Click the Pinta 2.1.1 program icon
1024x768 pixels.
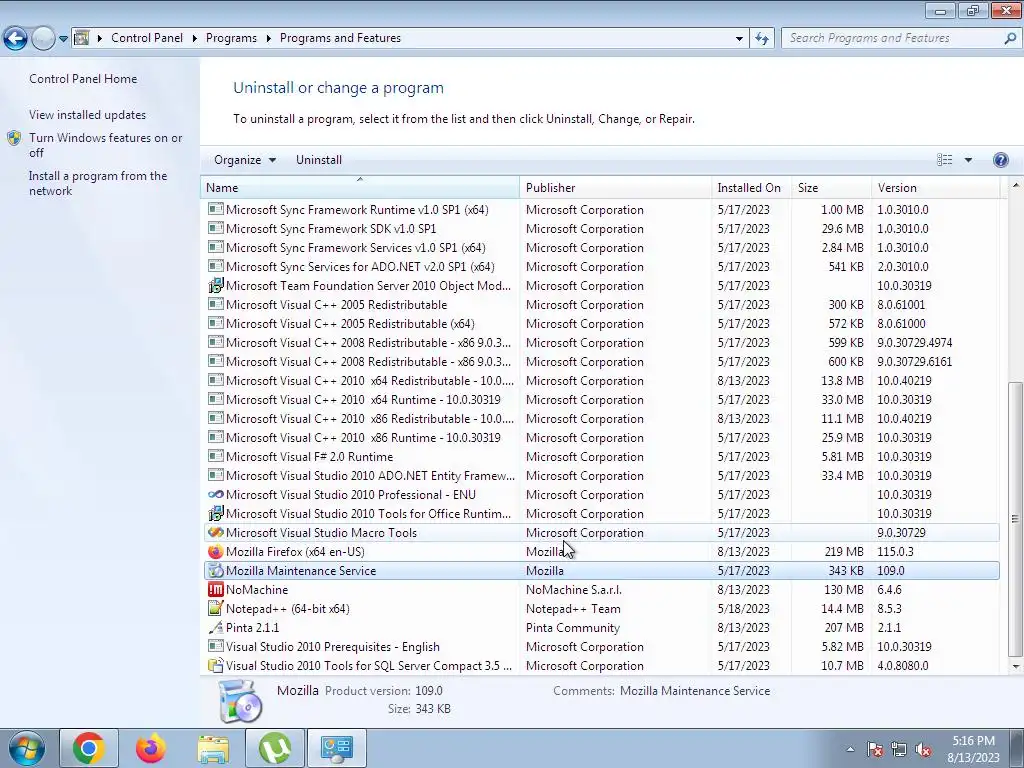(x=216, y=628)
